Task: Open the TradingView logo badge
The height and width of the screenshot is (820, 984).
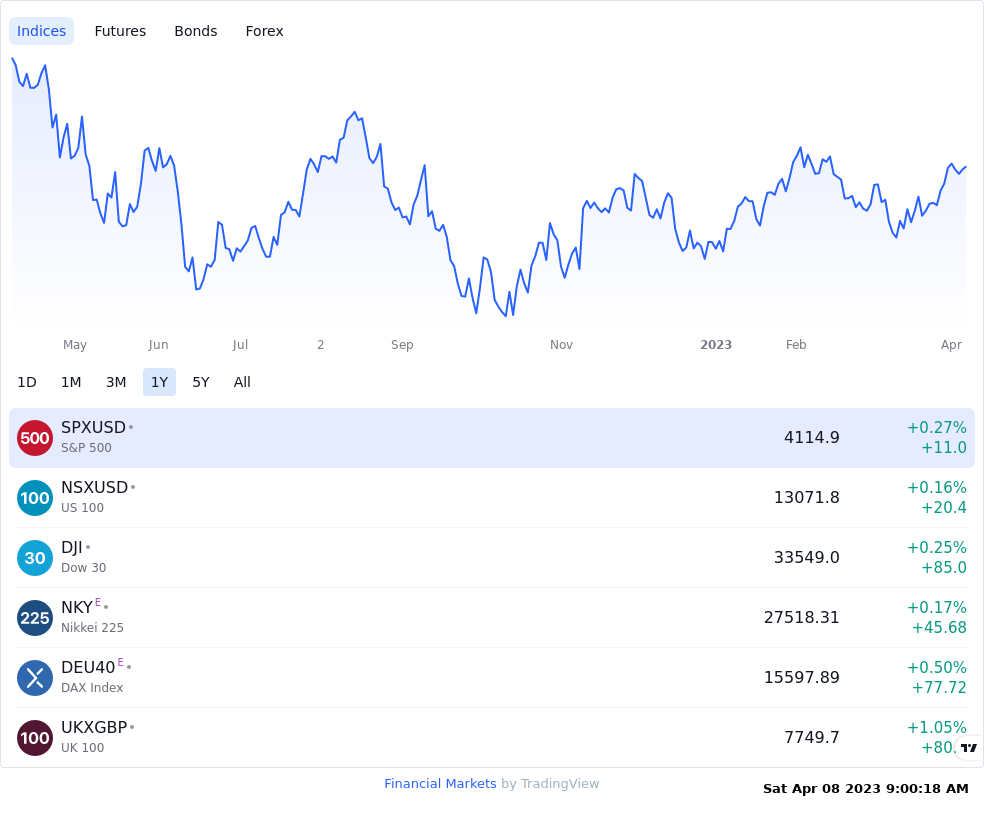Action: pos(969,747)
